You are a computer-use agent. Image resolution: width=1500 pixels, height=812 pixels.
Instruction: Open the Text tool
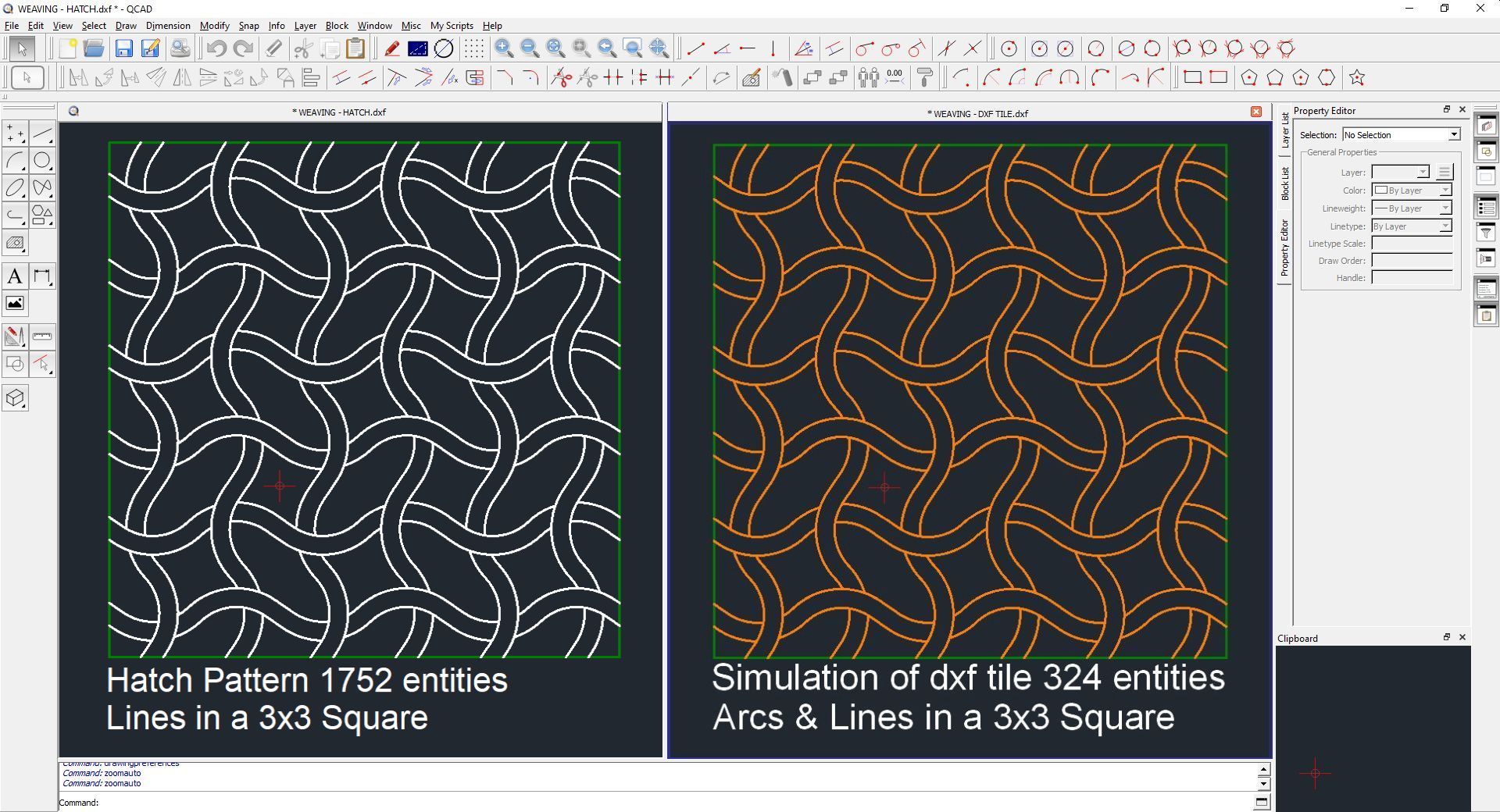14,276
